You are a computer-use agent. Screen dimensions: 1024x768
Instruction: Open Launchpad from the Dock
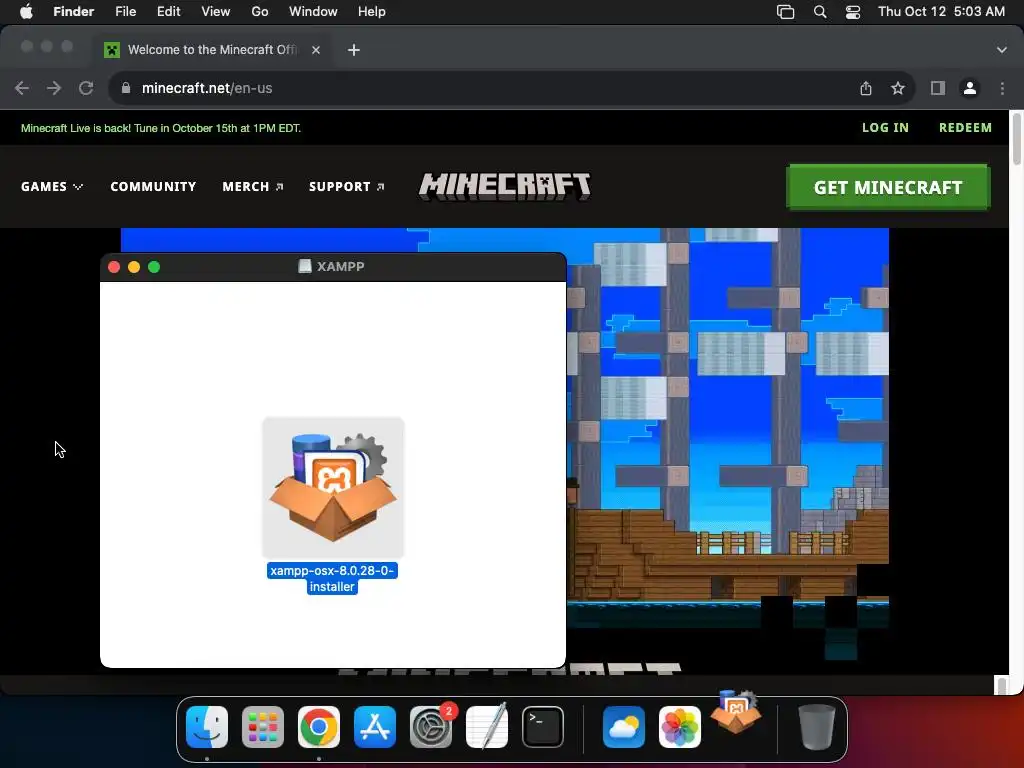[x=263, y=727]
